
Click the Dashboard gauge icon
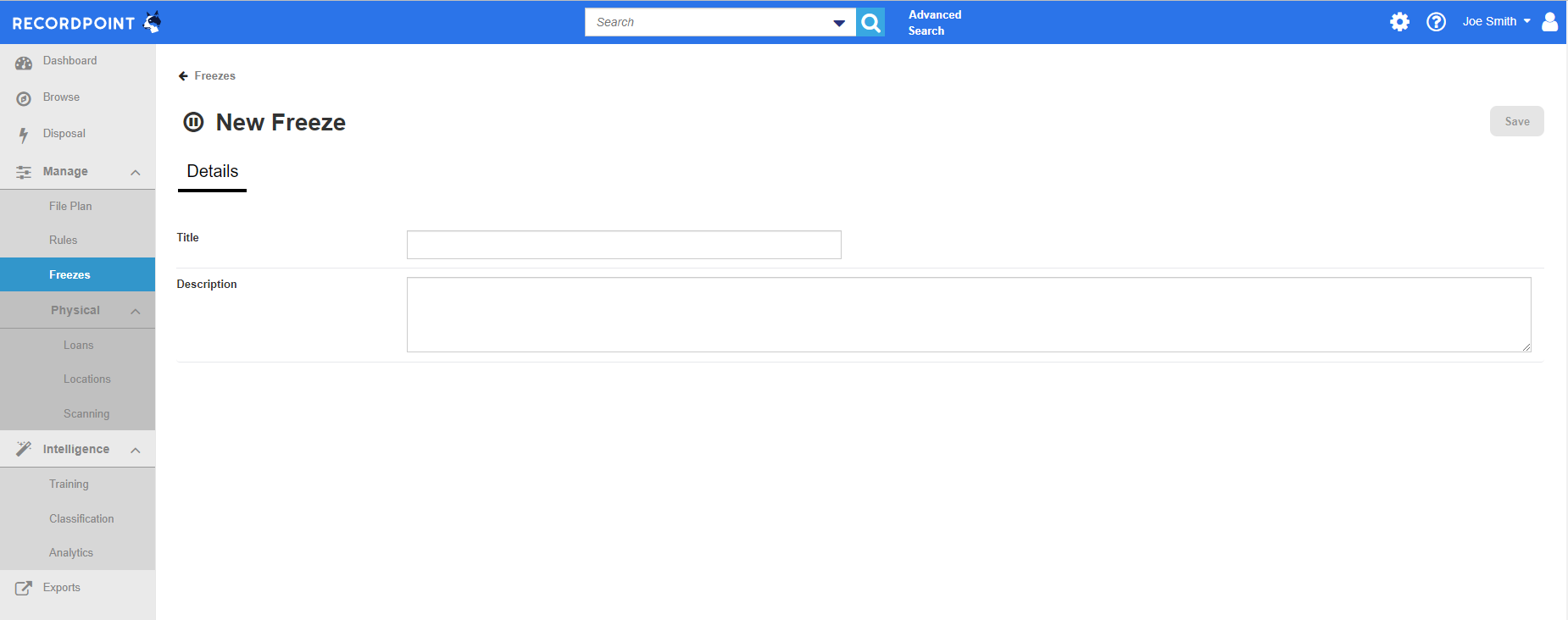(x=24, y=62)
